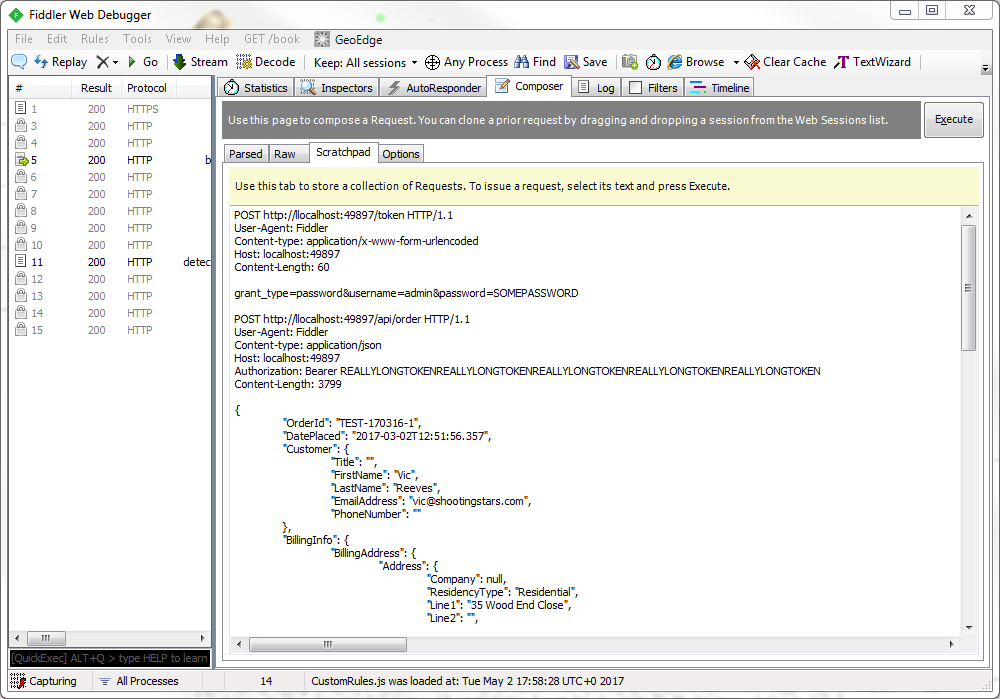
Task: Click the GeoEdge menu icon
Action: pos(322,40)
